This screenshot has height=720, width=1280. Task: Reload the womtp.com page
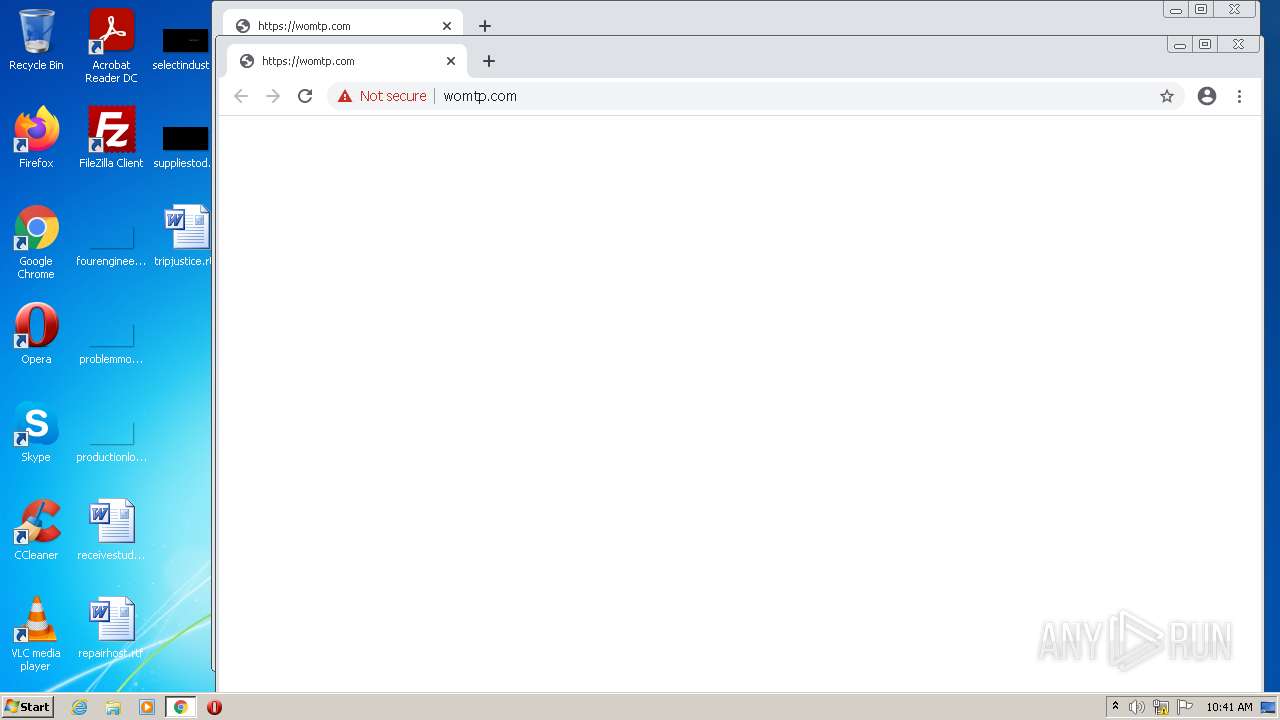pyautogui.click(x=305, y=96)
